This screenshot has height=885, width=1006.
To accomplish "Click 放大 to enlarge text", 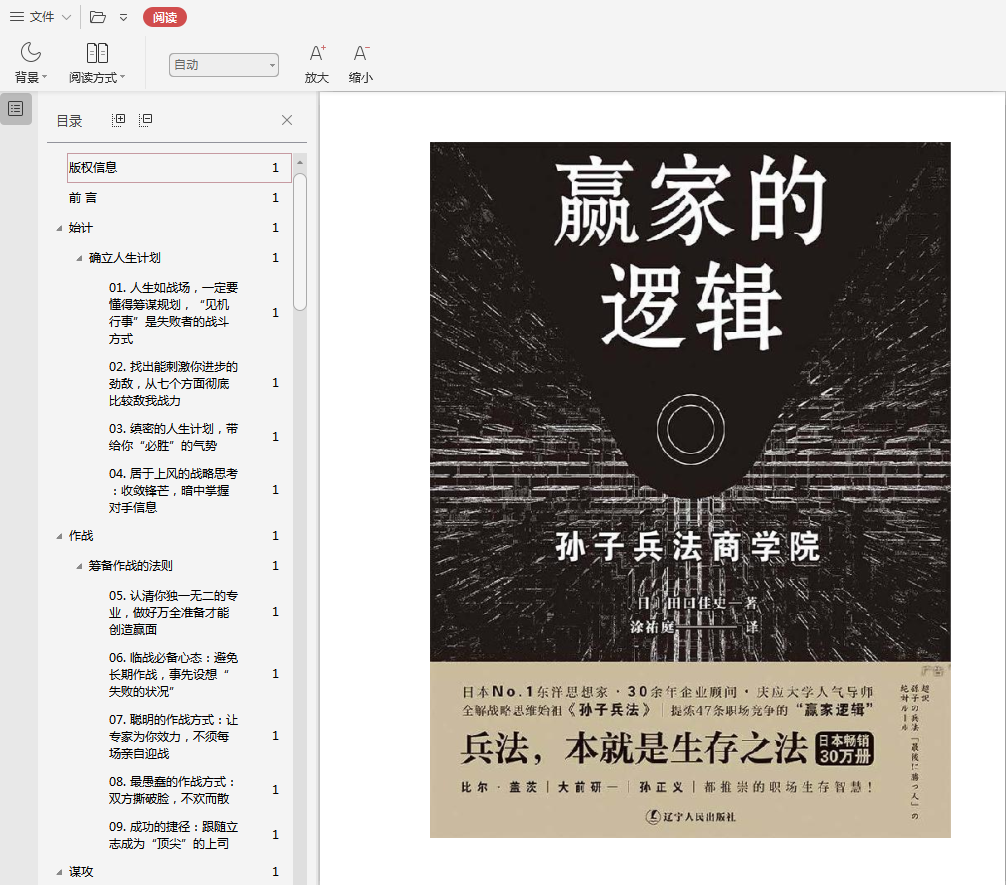I will click(317, 64).
